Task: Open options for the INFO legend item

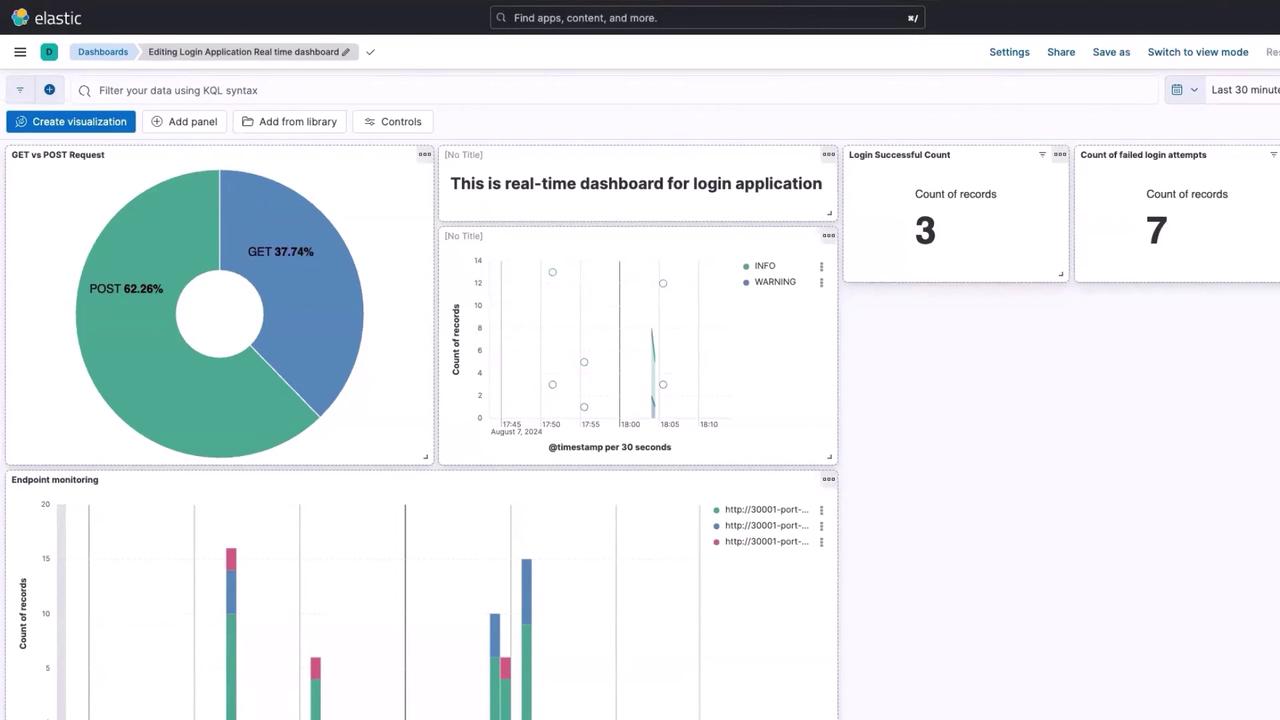Action: 821,267
